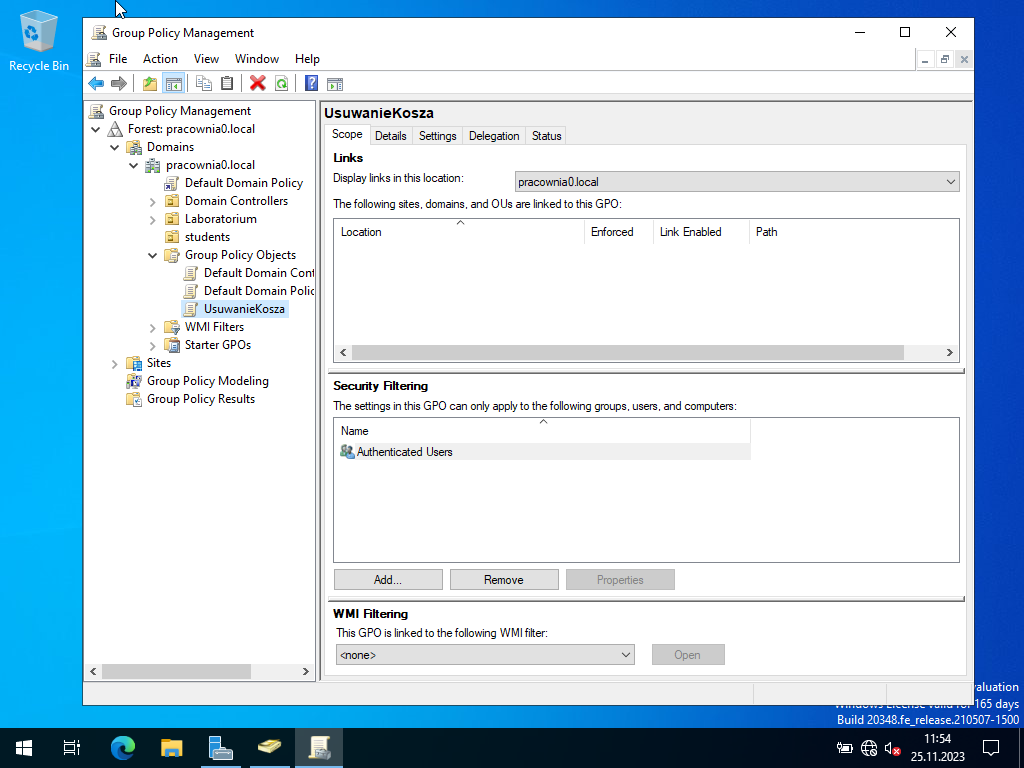Viewport: 1024px width, 768px height.
Task: Select the students OU in tree
Action: coord(207,237)
